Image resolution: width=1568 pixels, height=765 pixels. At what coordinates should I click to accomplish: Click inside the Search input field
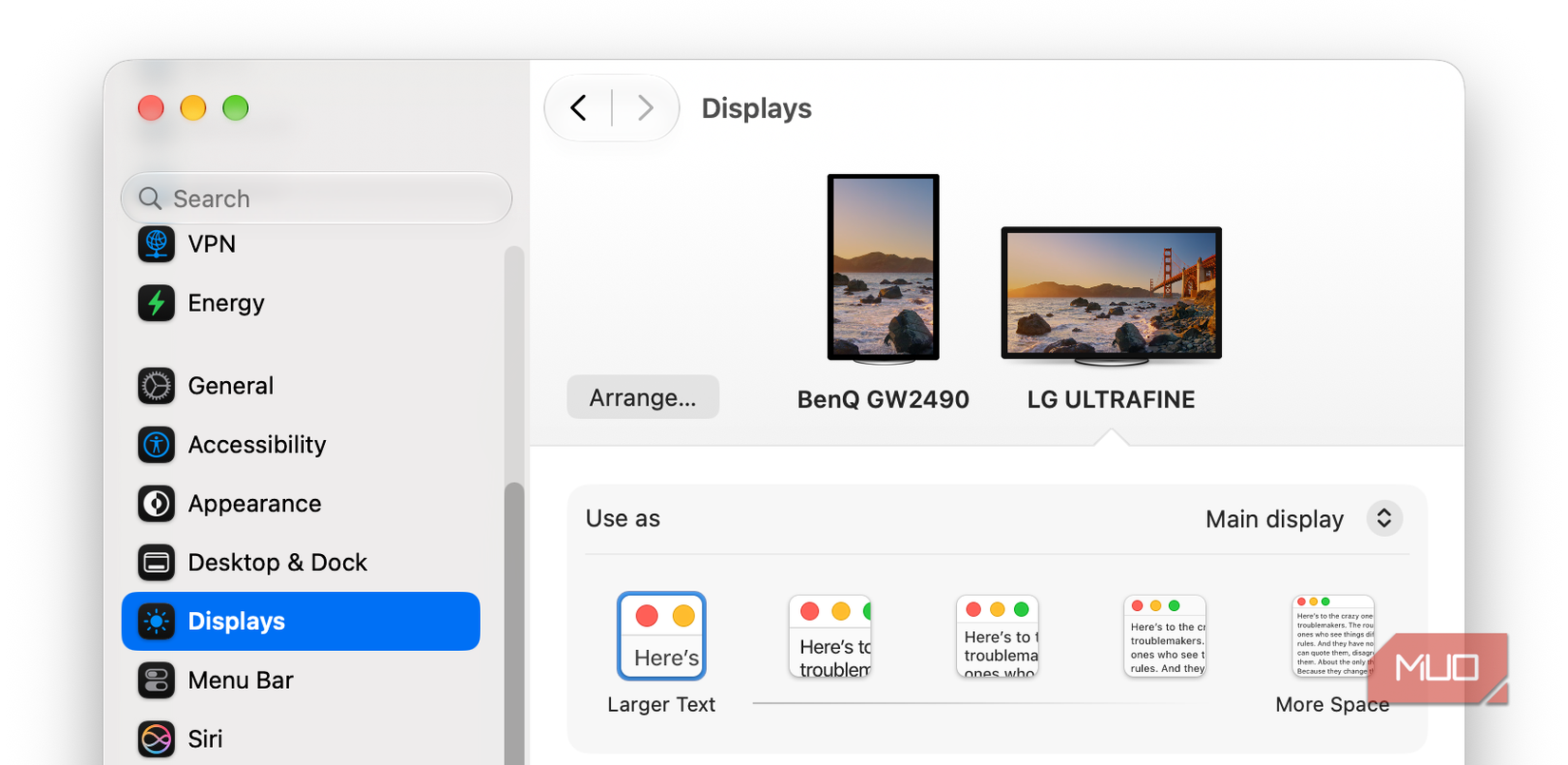point(316,199)
